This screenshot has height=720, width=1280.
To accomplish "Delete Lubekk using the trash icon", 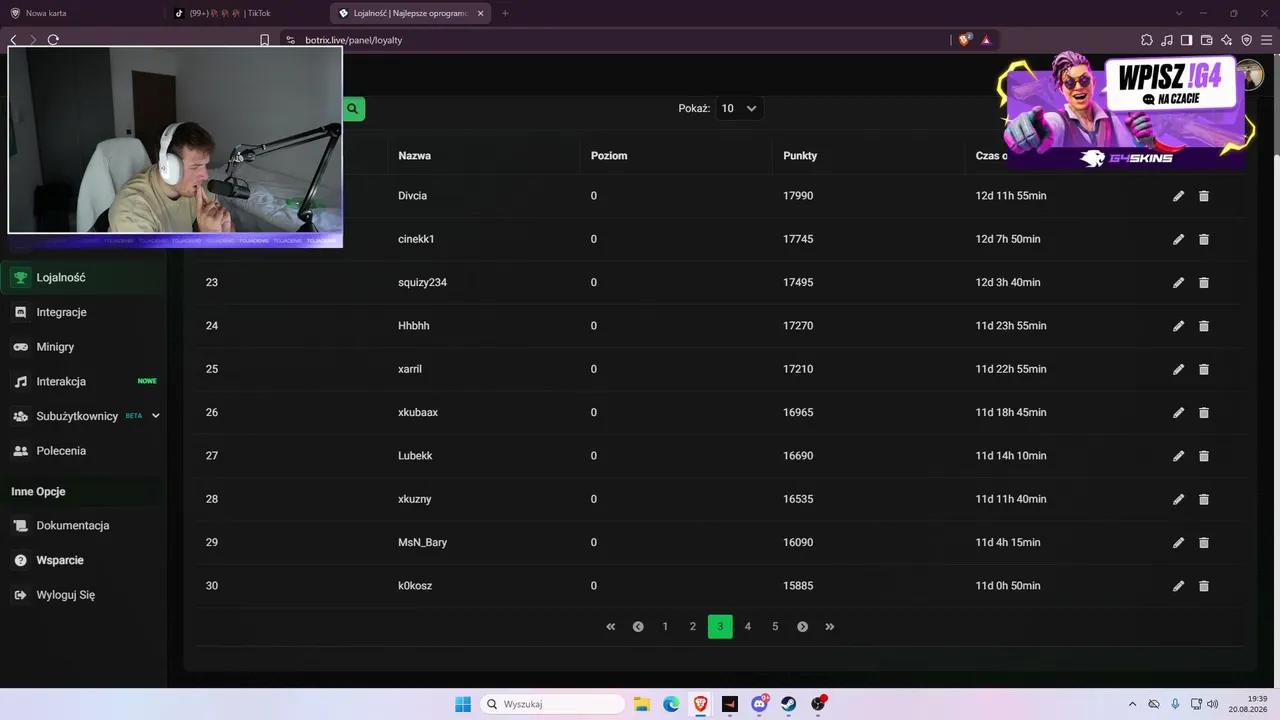I will tap(1204, 456).
